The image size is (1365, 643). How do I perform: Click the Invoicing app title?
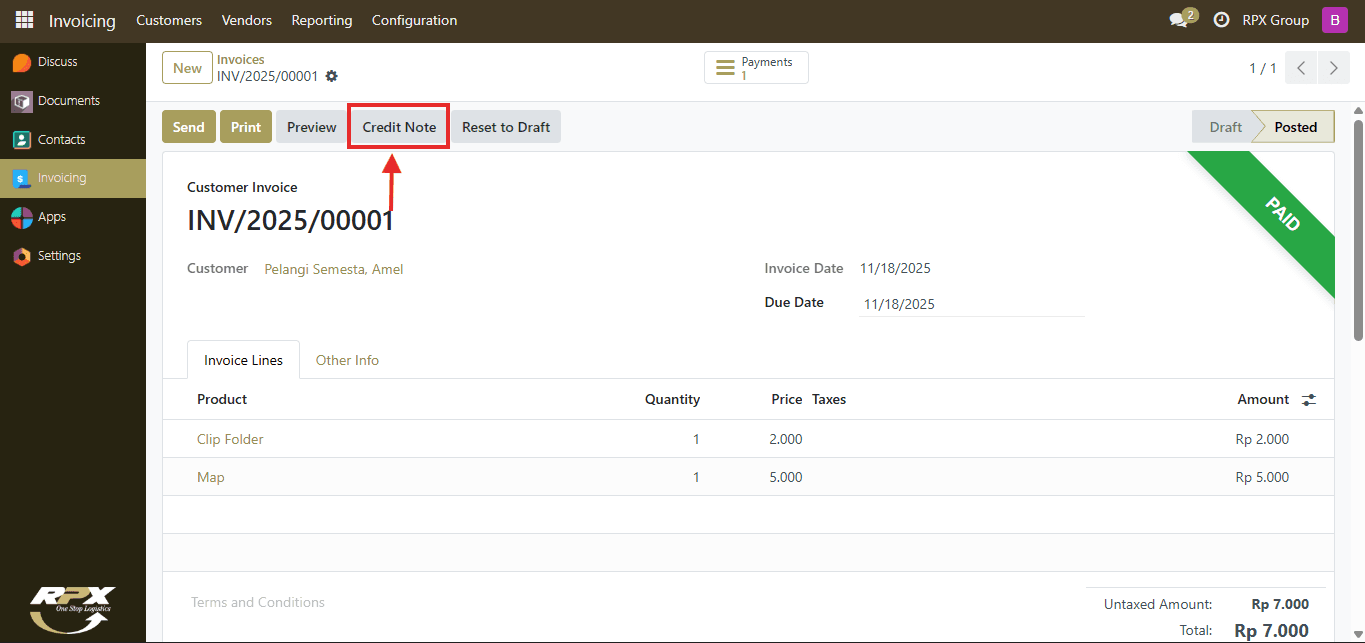point(82,20)
